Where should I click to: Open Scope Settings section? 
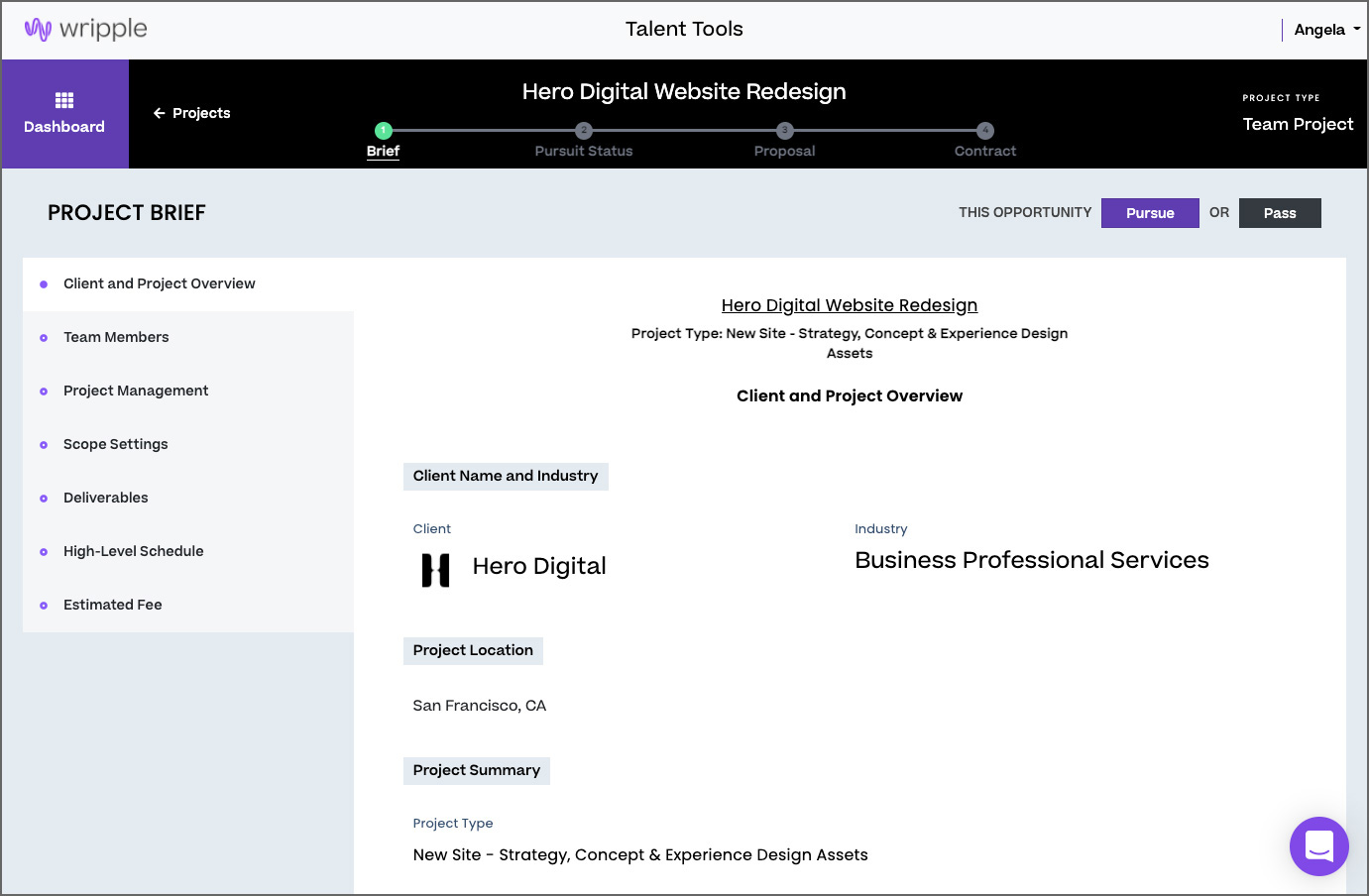click(188, 445)
